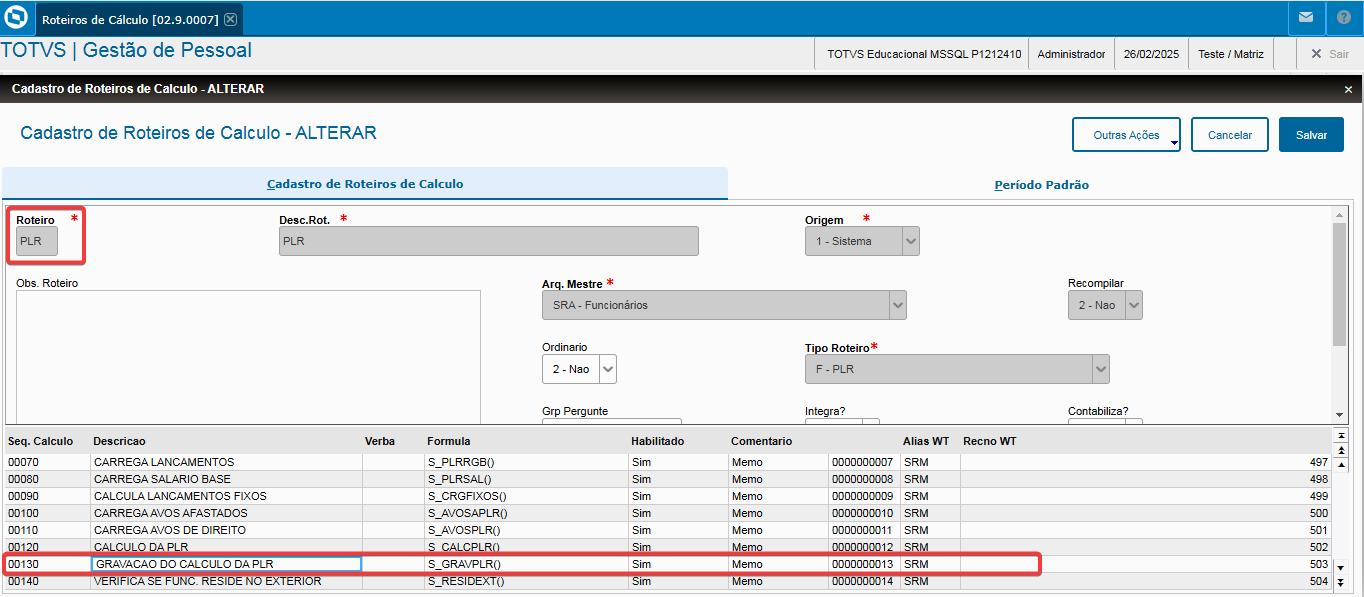
Task: Click the S_AVOSPLR() formula cell
Action: (526, 530)
